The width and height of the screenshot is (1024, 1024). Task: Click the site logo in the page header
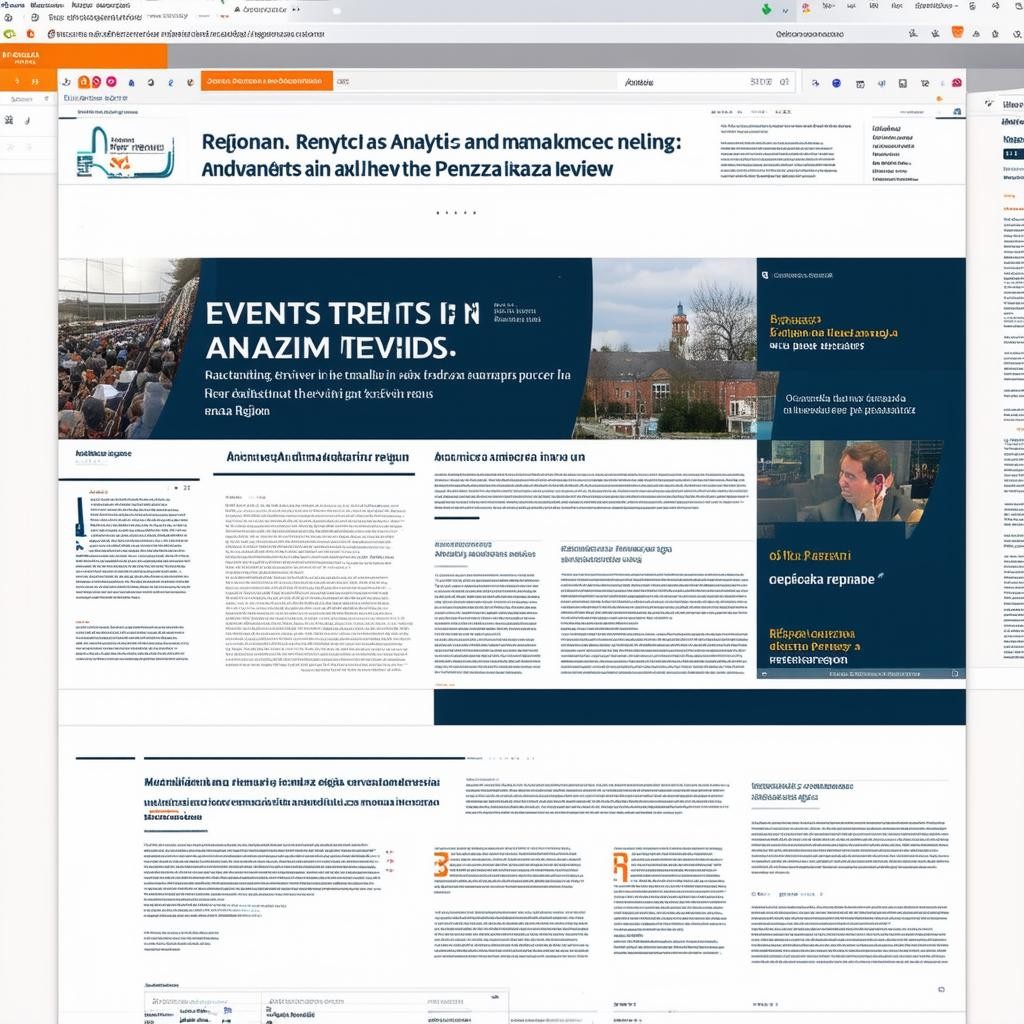[124, 152]
